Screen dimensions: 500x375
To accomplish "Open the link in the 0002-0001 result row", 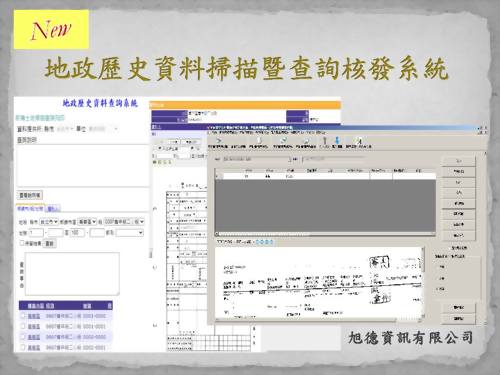I will coord(34,348).
